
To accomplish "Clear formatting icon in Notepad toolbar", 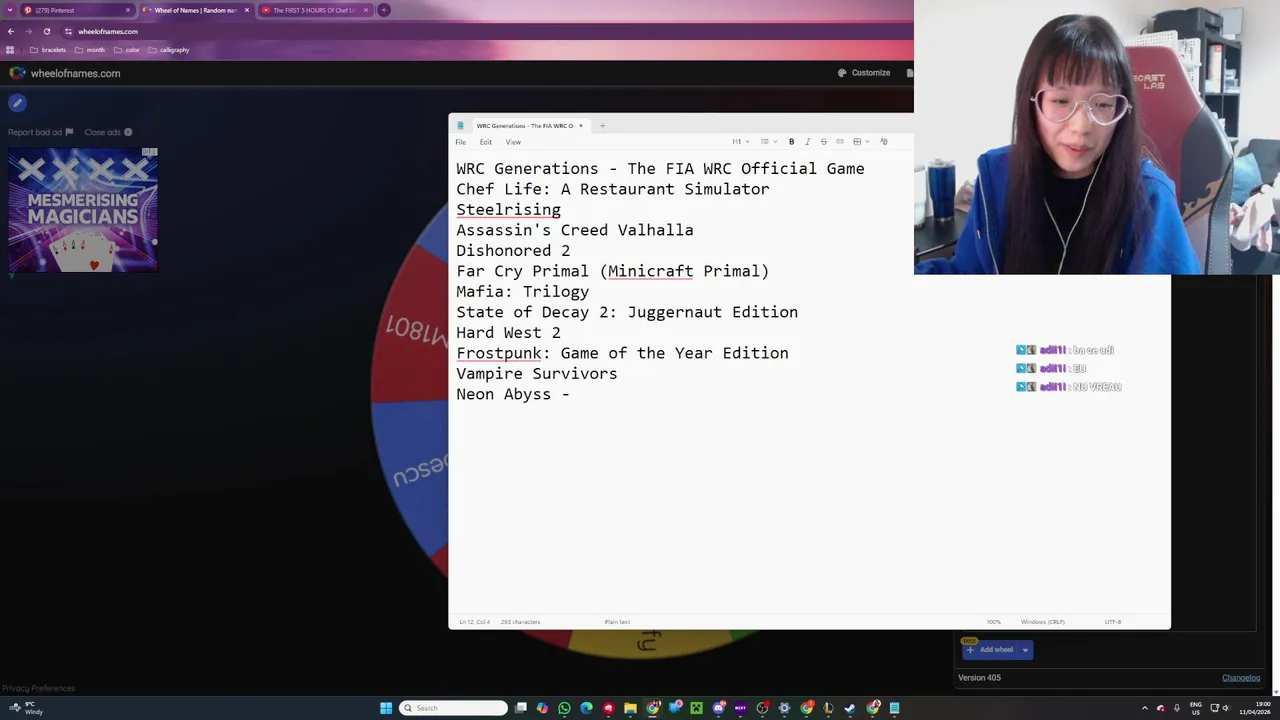I will click(884, 142).
